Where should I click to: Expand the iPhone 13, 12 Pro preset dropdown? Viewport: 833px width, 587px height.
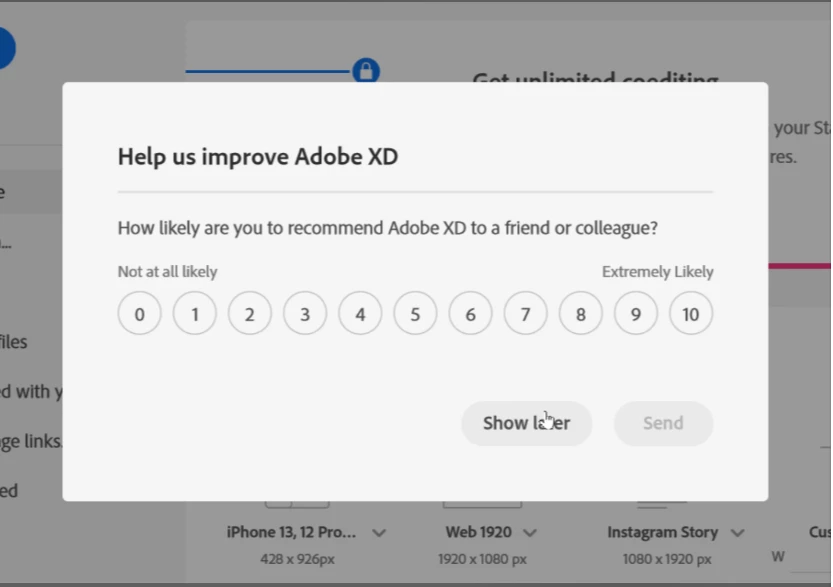pyautogui.click(x=379, y=533)
